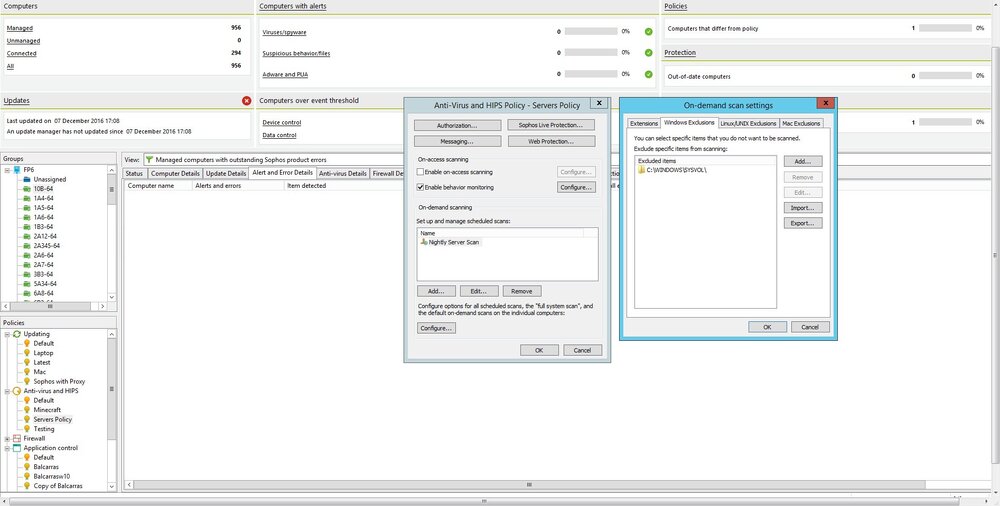The width and height of the screenshot is (1000, 506).
Task: Select the Extensions tab in scan settings
Action: [643, 123]
